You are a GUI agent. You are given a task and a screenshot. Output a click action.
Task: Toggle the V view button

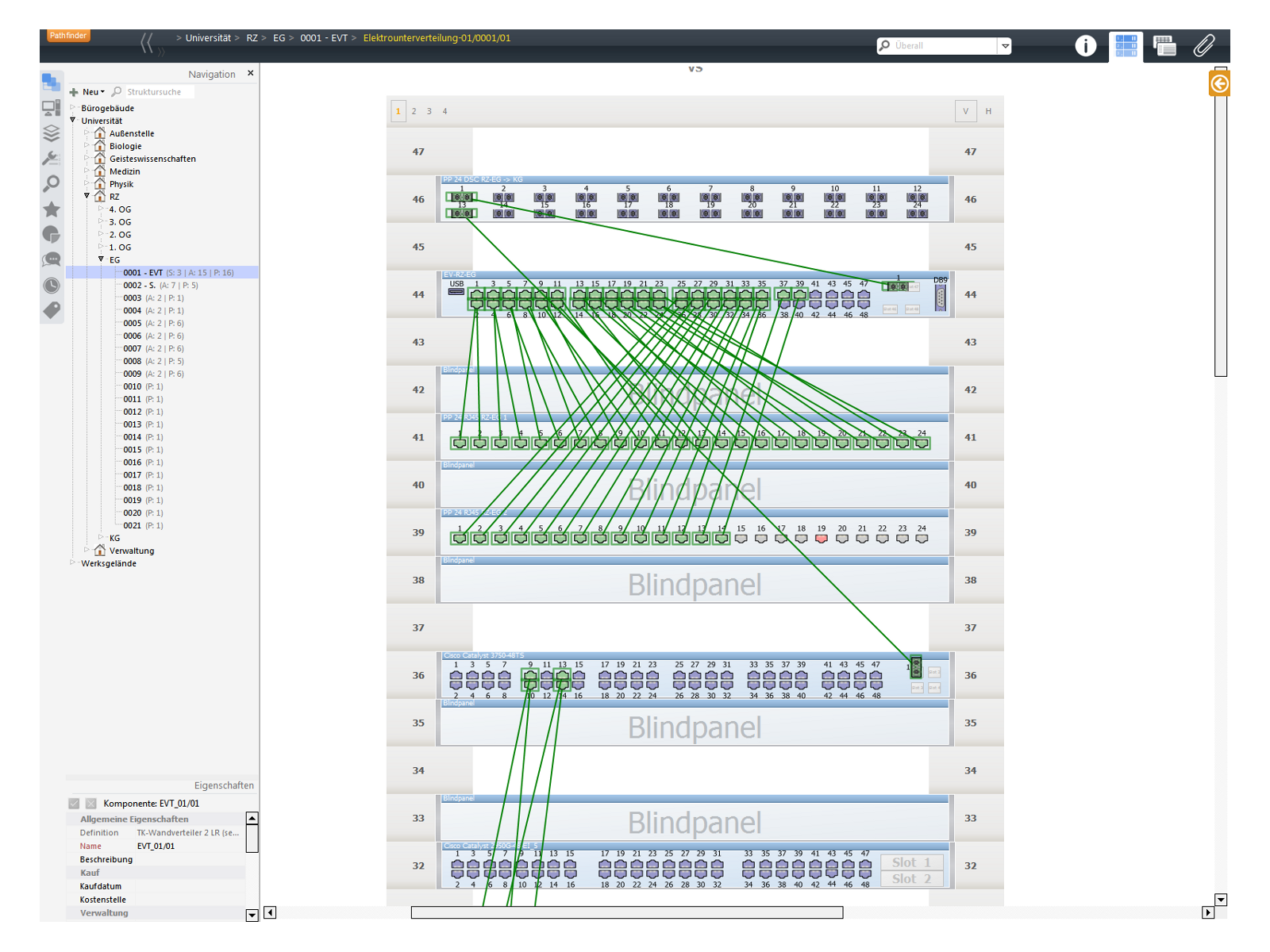coord(965,111)
